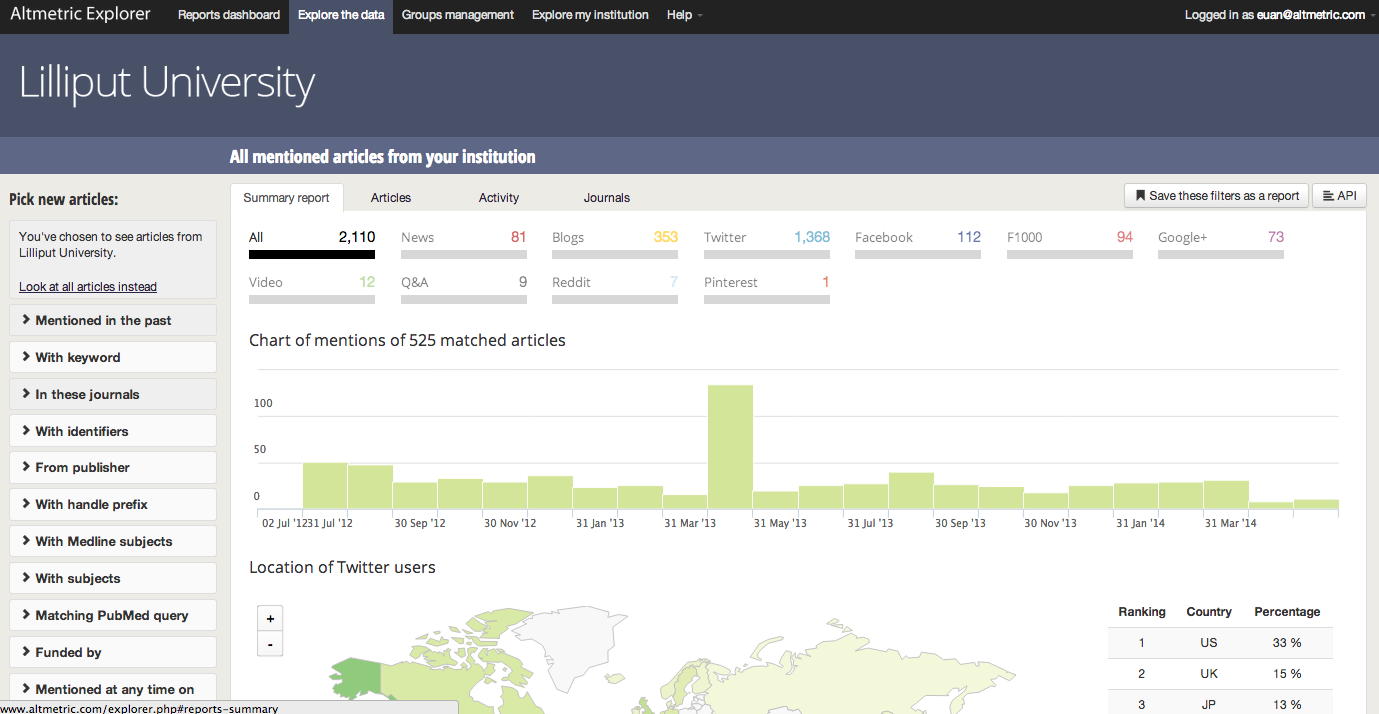Go to Explore the data
Screen dimensions: 1379x714
pyautogui.click(x=341, y=15)
